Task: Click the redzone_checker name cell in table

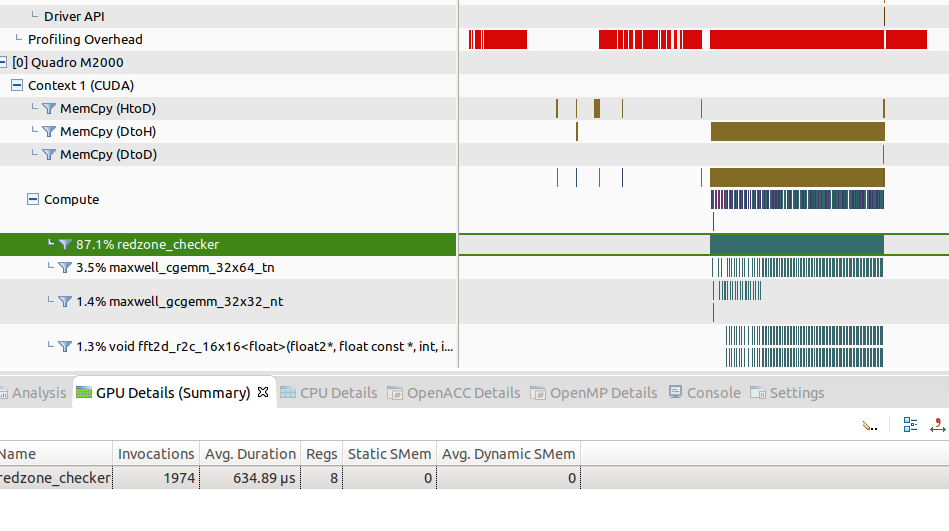Action: [x=56, y=478]
